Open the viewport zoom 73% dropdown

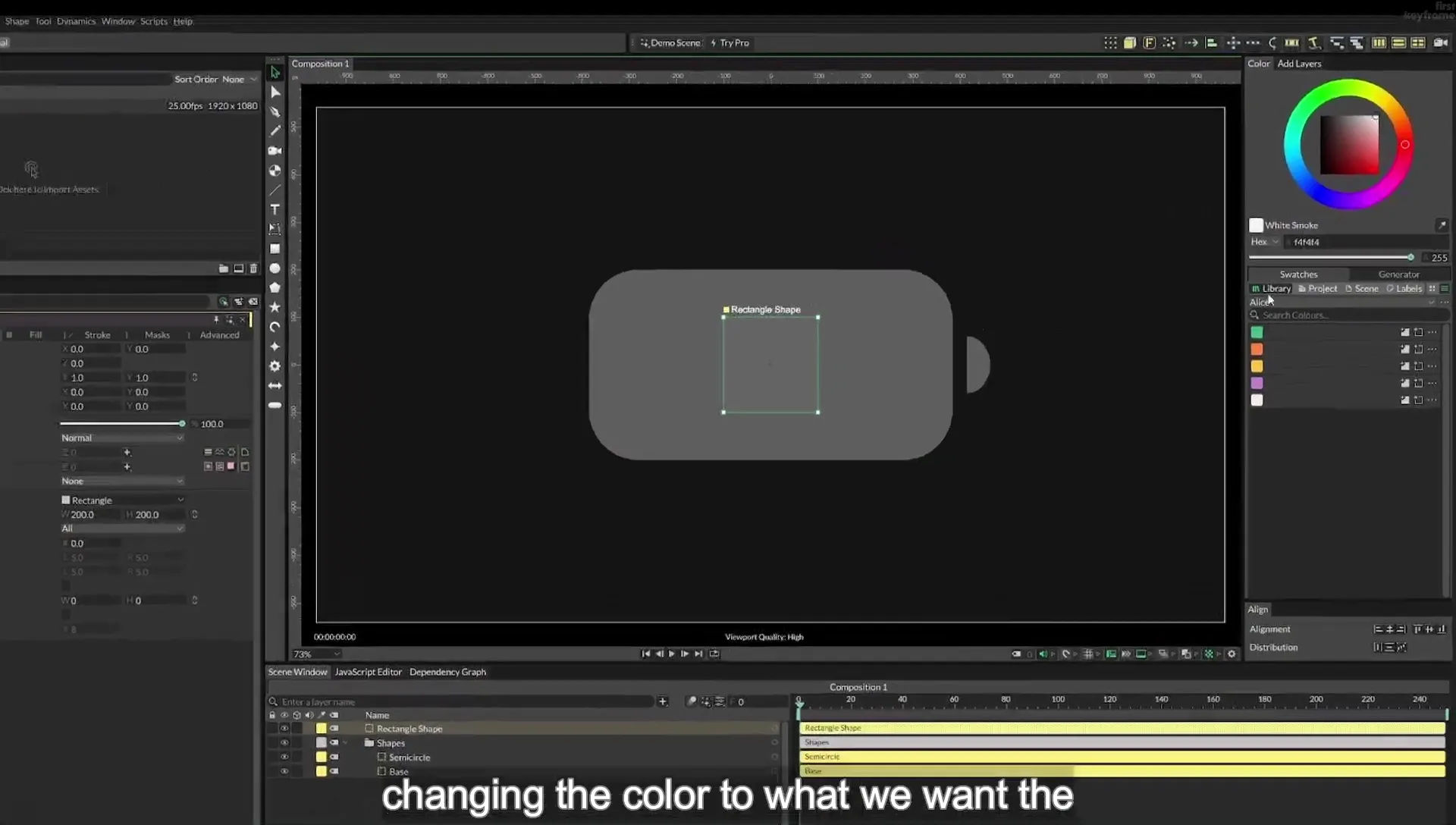pyautogui.click(x=316, y=654)
